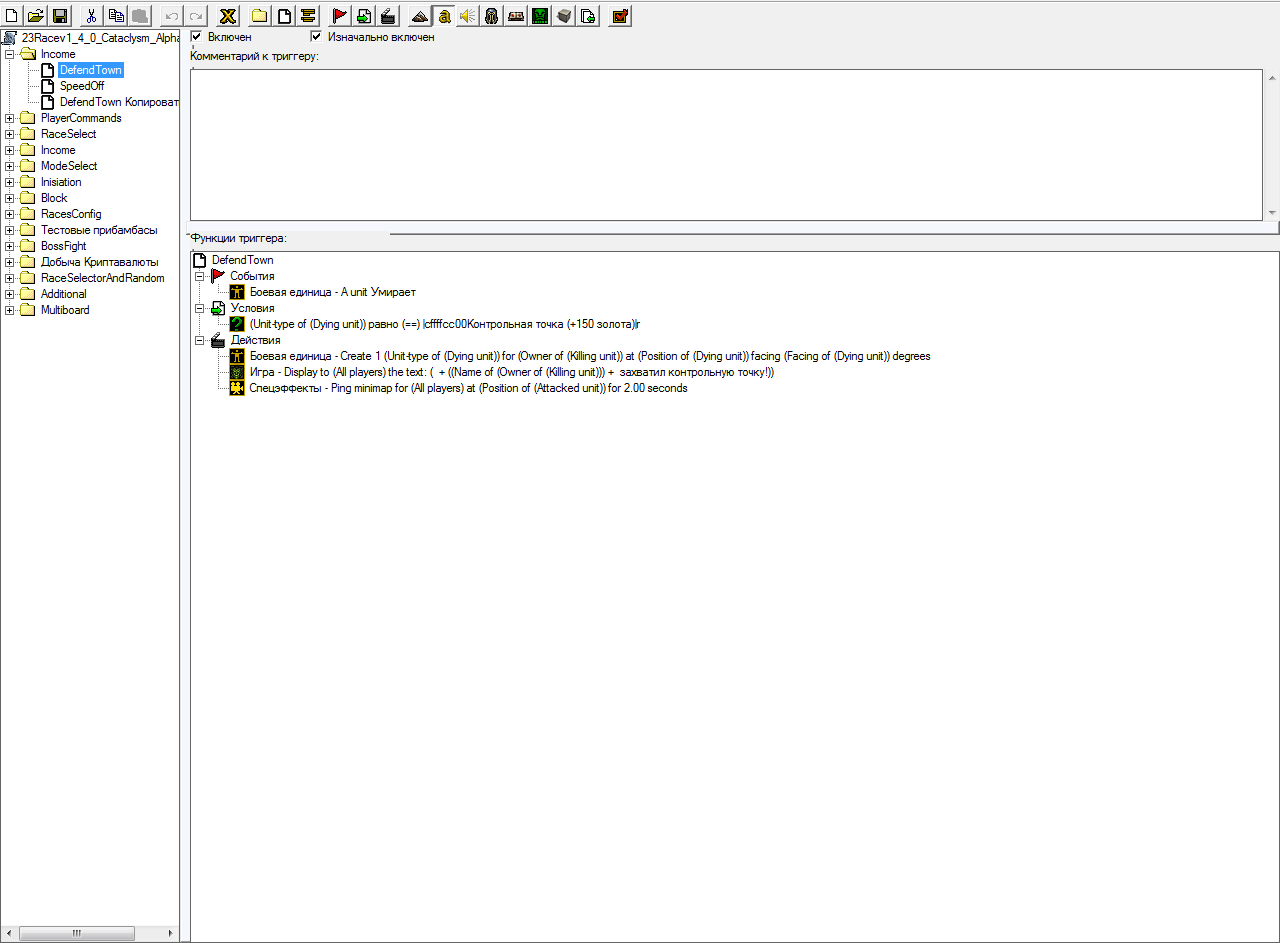Select the 'A unit Умирает' event line
This screenshot has height=943, width=1280.
coord(332,292)
